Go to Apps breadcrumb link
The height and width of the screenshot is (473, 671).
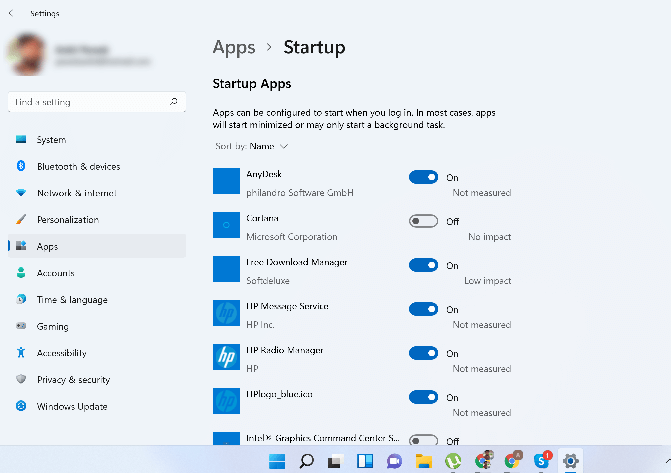[x=234, y=48]
